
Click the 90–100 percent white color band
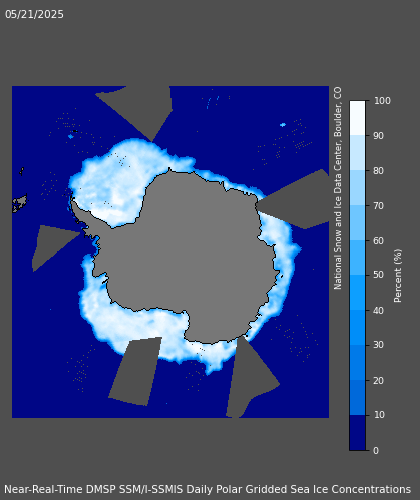click(357, 118)
